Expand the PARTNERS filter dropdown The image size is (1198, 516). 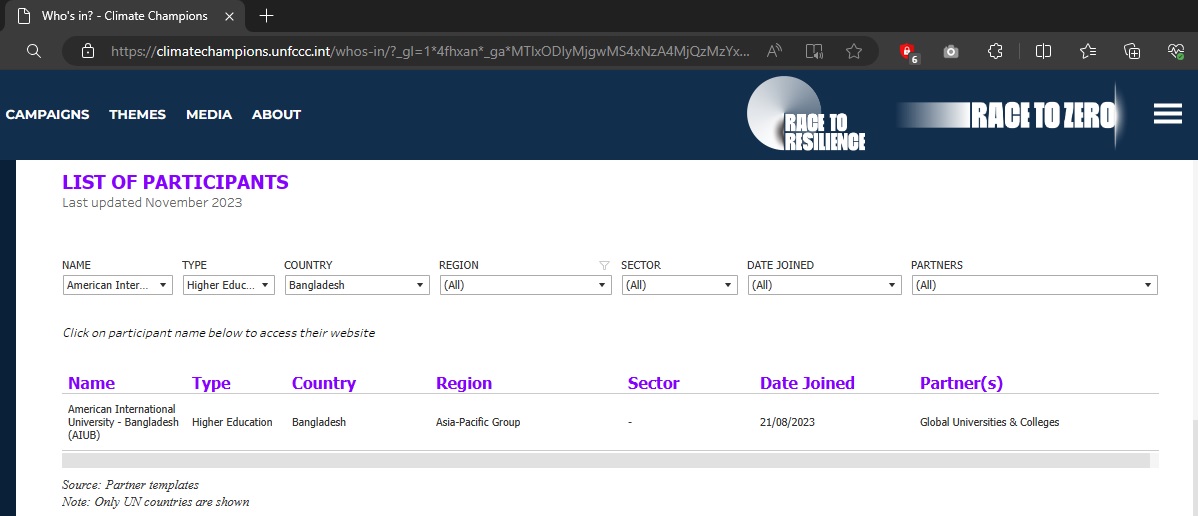(1034, 285)
